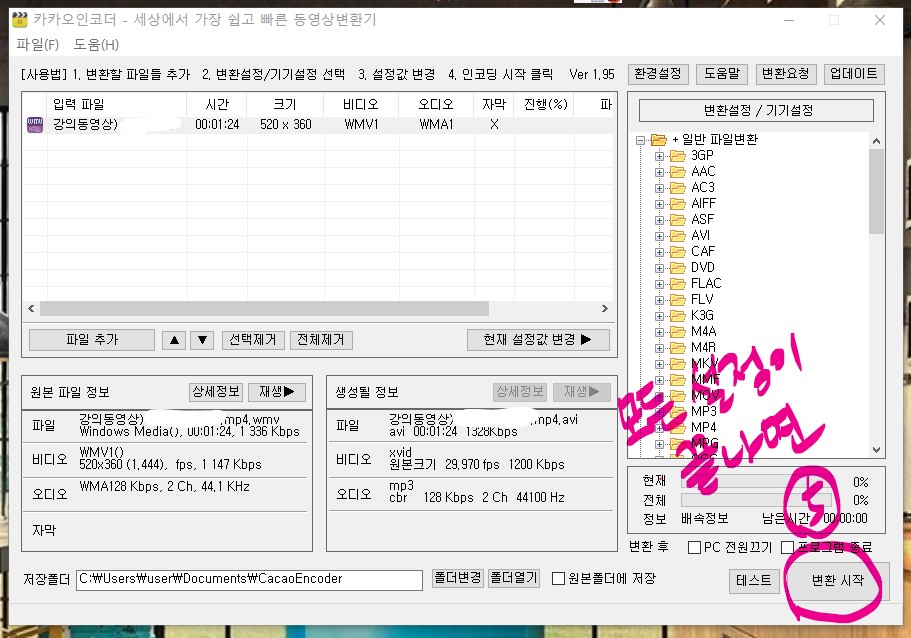Viewport: 911px width, 638px height.
Task: Open the 도움(H) menu
Action: coord(96,45)
